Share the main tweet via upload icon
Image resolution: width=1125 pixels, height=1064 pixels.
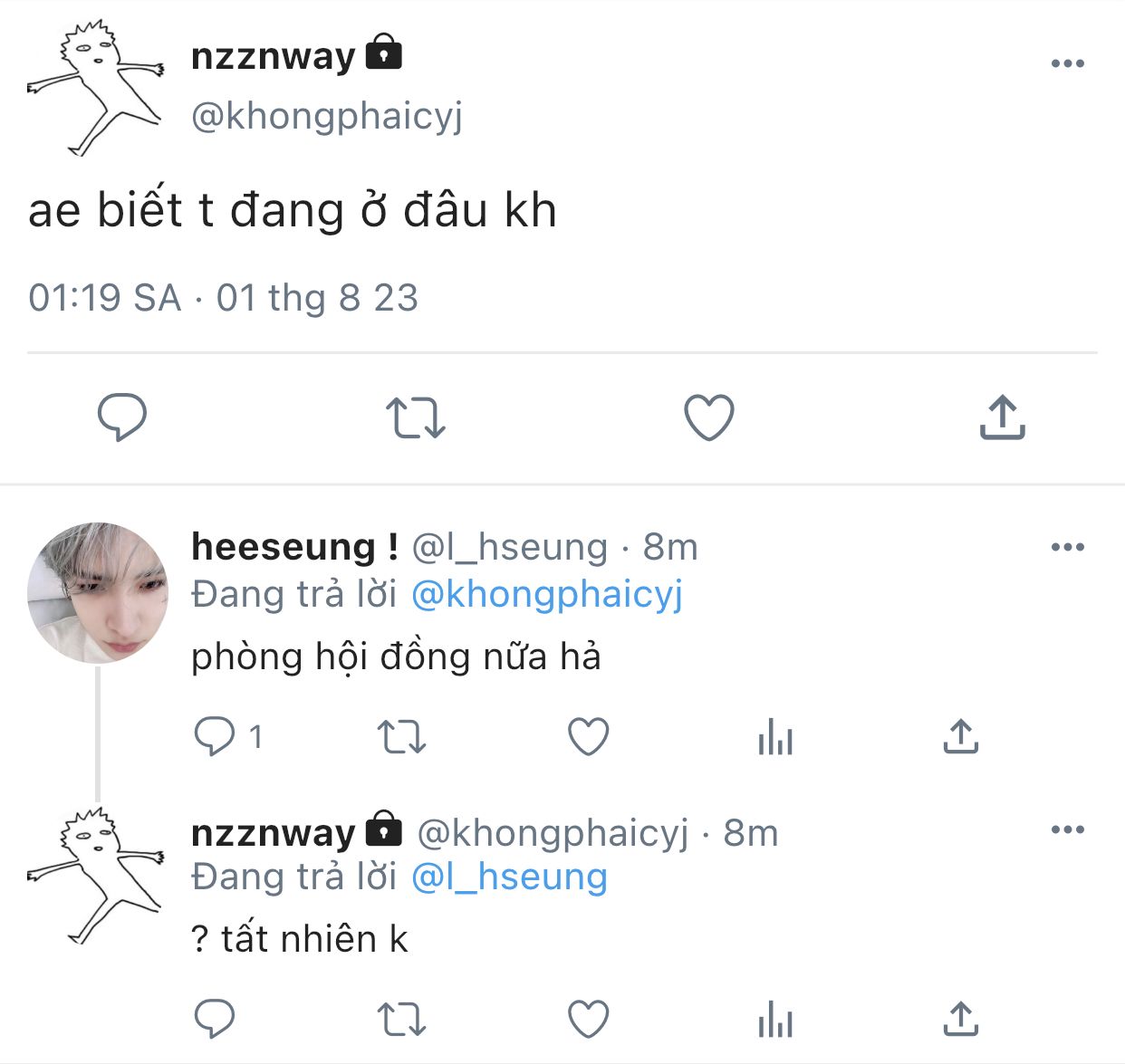[1002, 417]
